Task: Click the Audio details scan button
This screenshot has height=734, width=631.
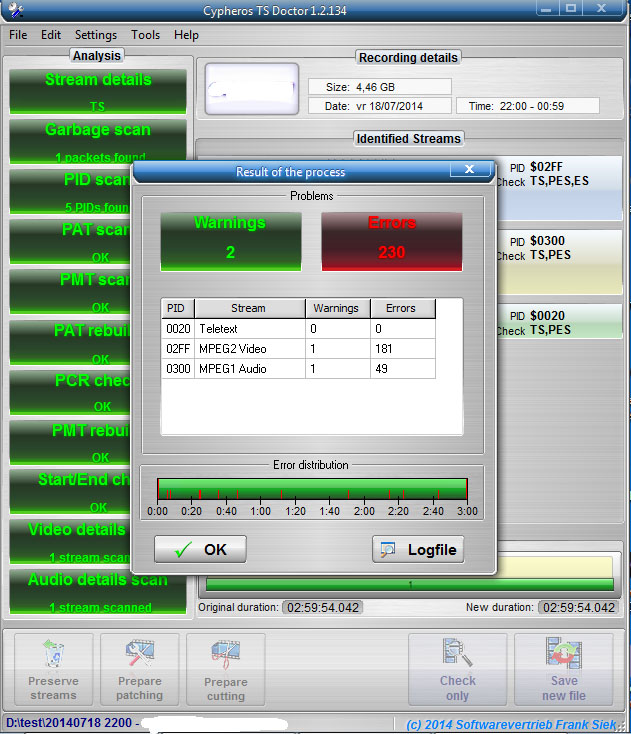Action: 98,592
